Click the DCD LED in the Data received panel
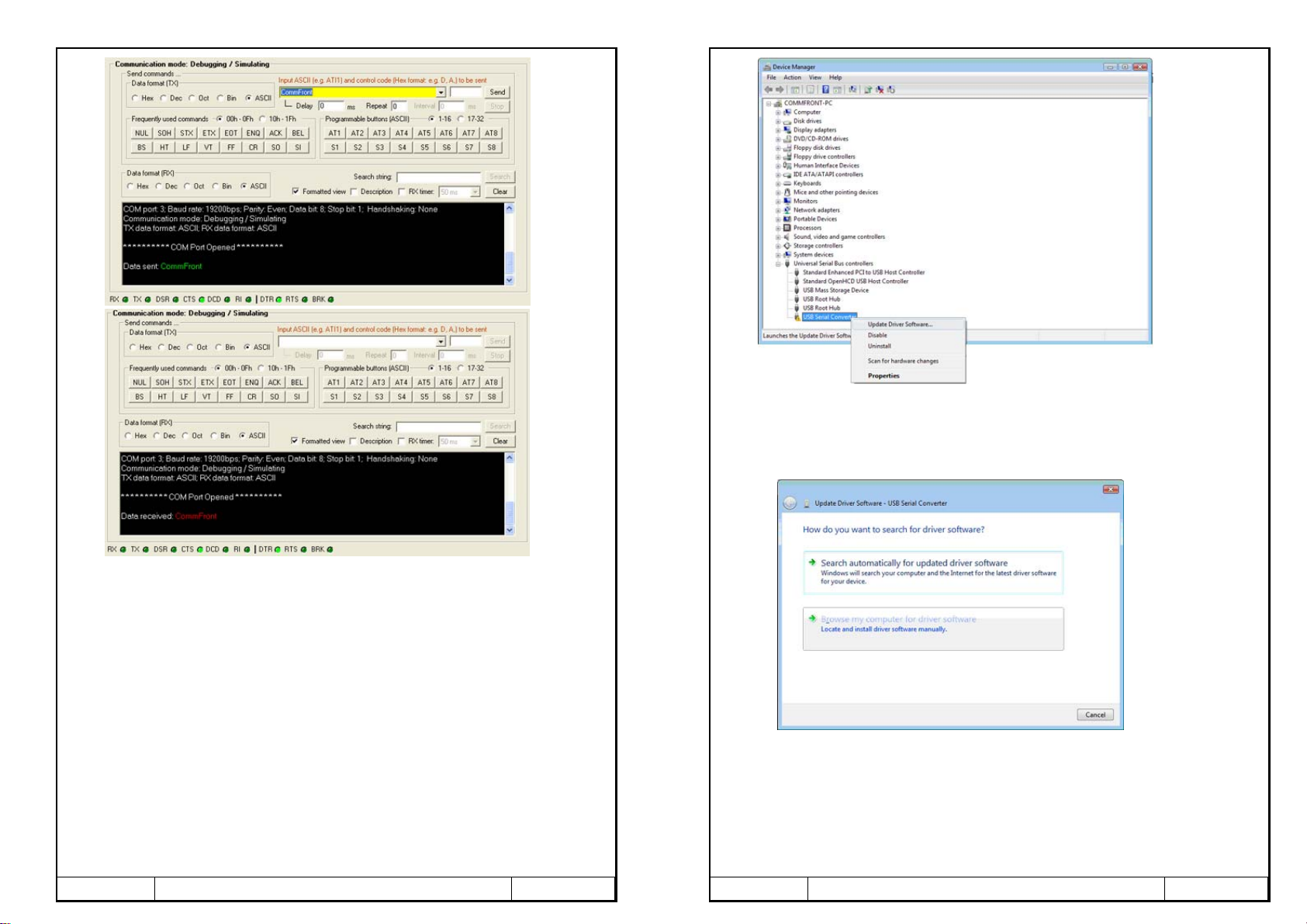 coord(226,549)
